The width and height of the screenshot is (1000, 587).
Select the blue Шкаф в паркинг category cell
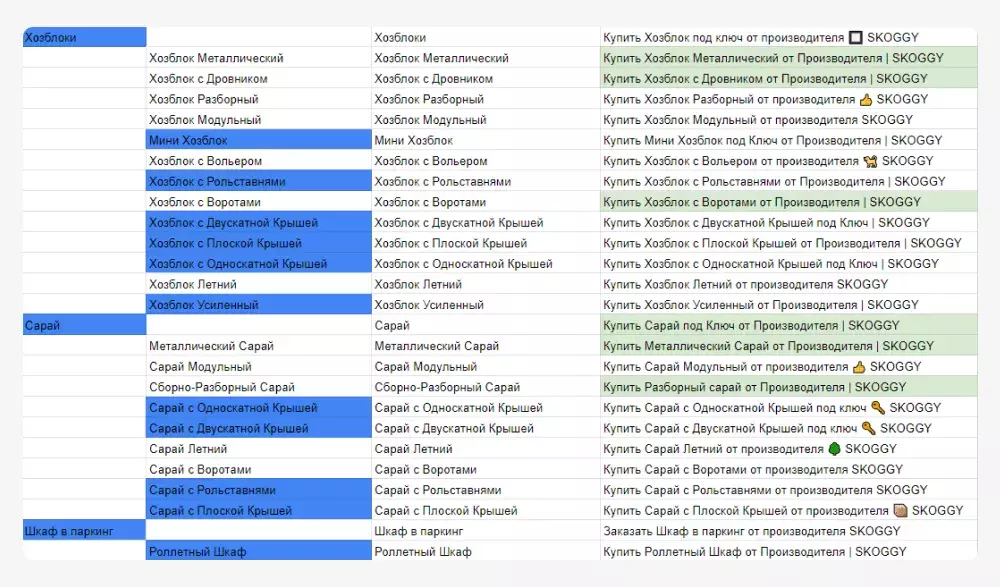point(84,531)
